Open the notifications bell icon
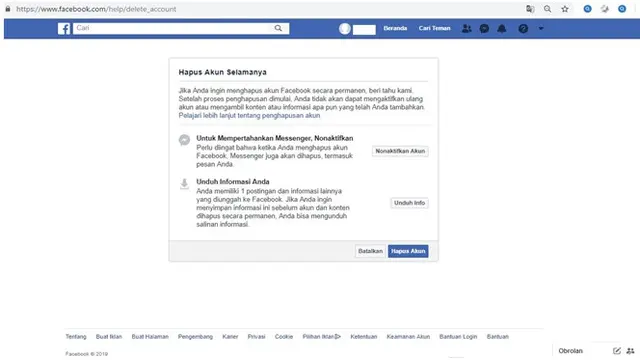This screenshot has width=640, height=360. click(502, 29)
